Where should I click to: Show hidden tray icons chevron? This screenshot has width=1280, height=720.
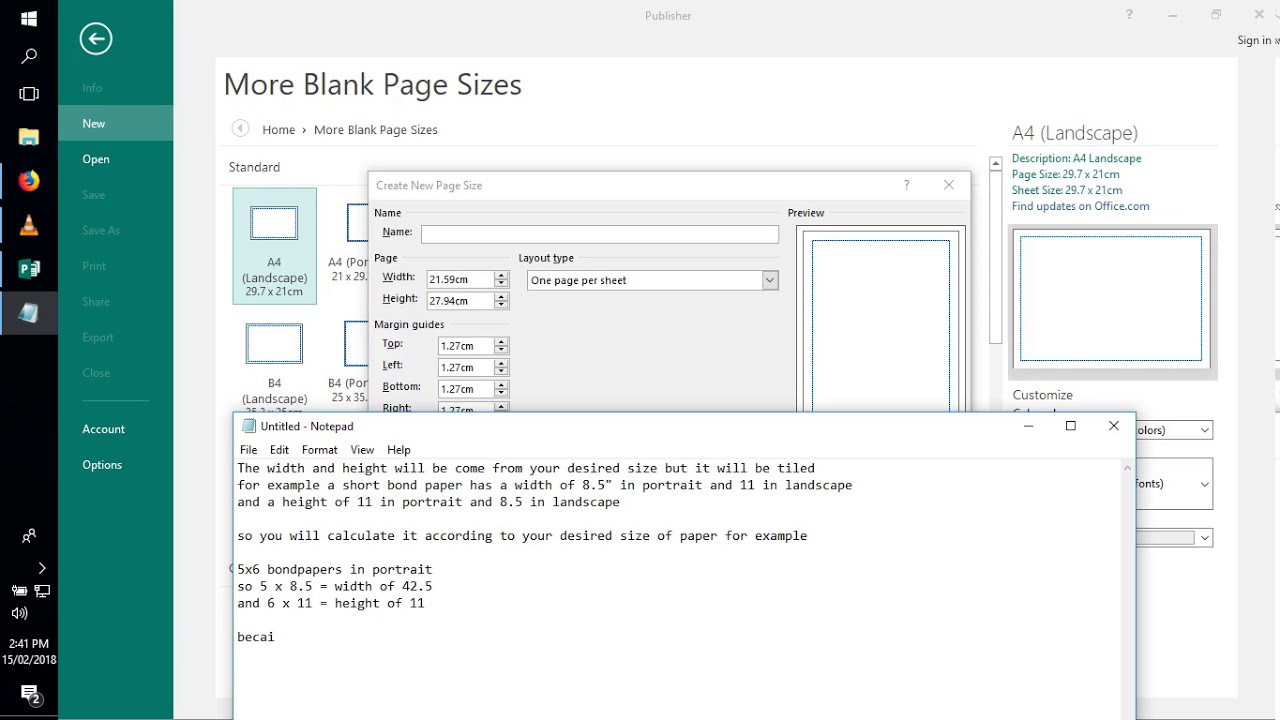click(x=41, y=568)
